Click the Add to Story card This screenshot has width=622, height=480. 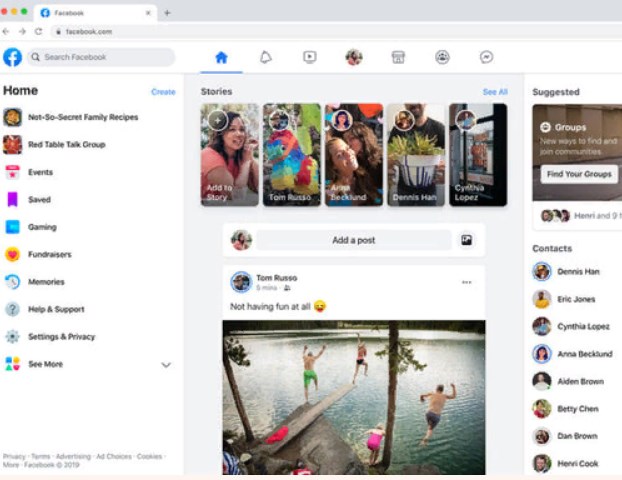coord(230,155)
